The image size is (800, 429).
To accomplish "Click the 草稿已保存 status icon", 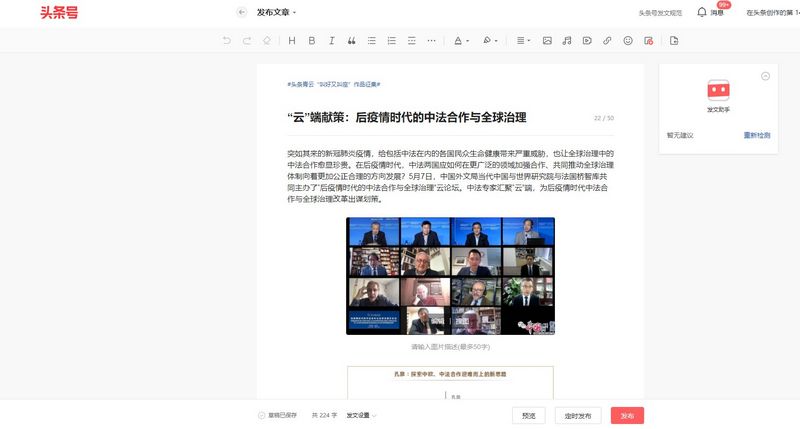I will click(x=262, y=415).
